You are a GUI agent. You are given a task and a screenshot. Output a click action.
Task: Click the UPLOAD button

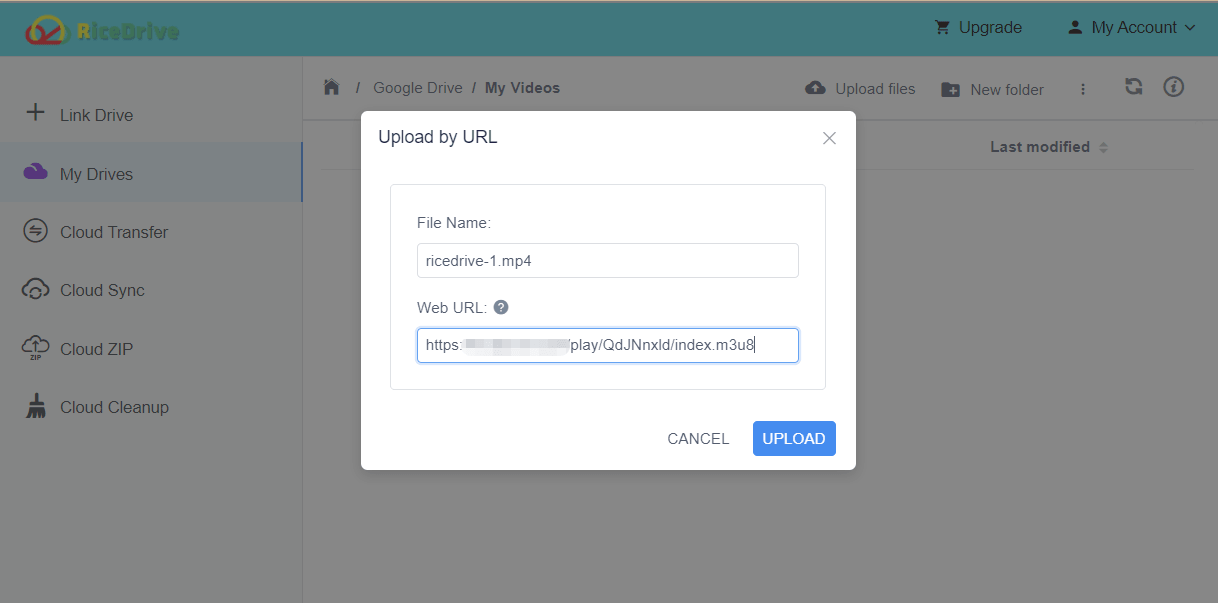tap(794, 438)
